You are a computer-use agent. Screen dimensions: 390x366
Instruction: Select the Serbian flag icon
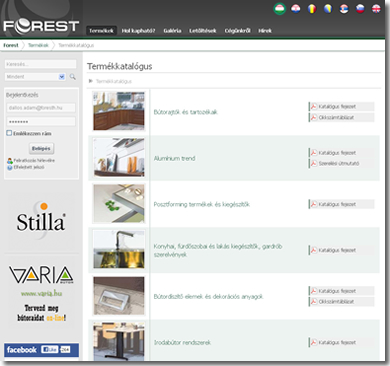tap(344, 9)
